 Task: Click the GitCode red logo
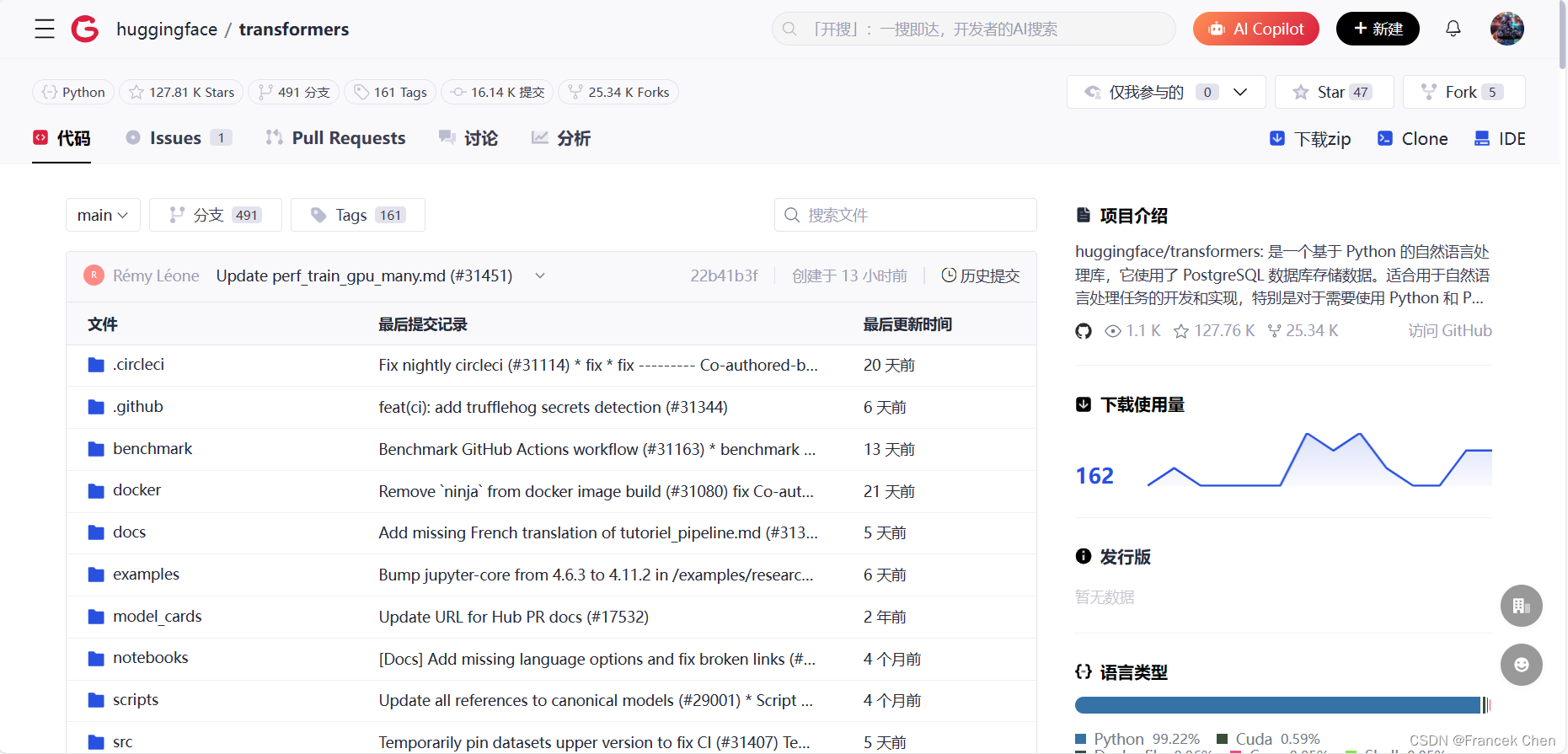[85, 29]
